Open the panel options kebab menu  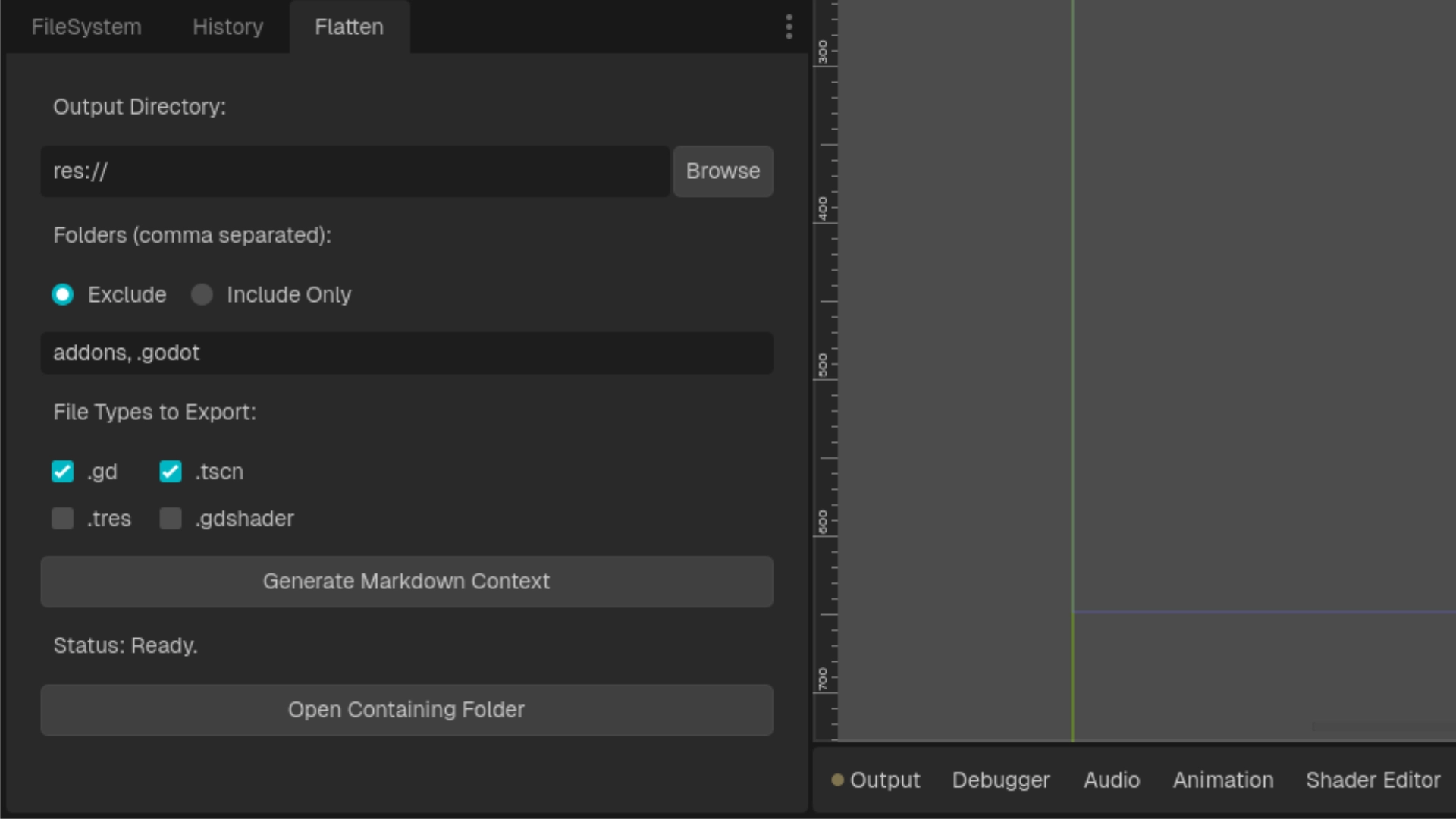click(x=788, y=27)
